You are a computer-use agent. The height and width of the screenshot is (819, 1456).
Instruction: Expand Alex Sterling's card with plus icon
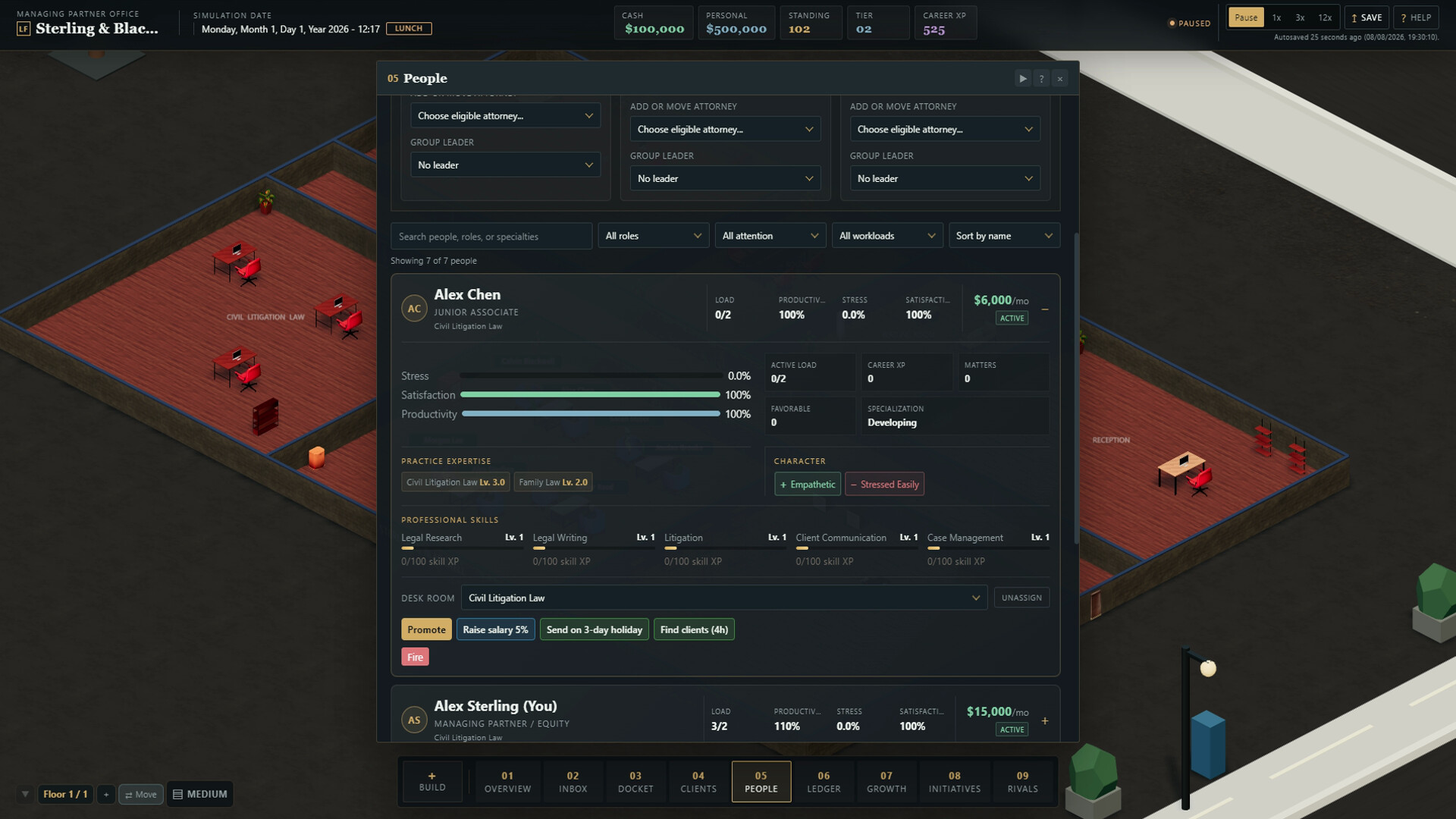(x=1045, y=720)
